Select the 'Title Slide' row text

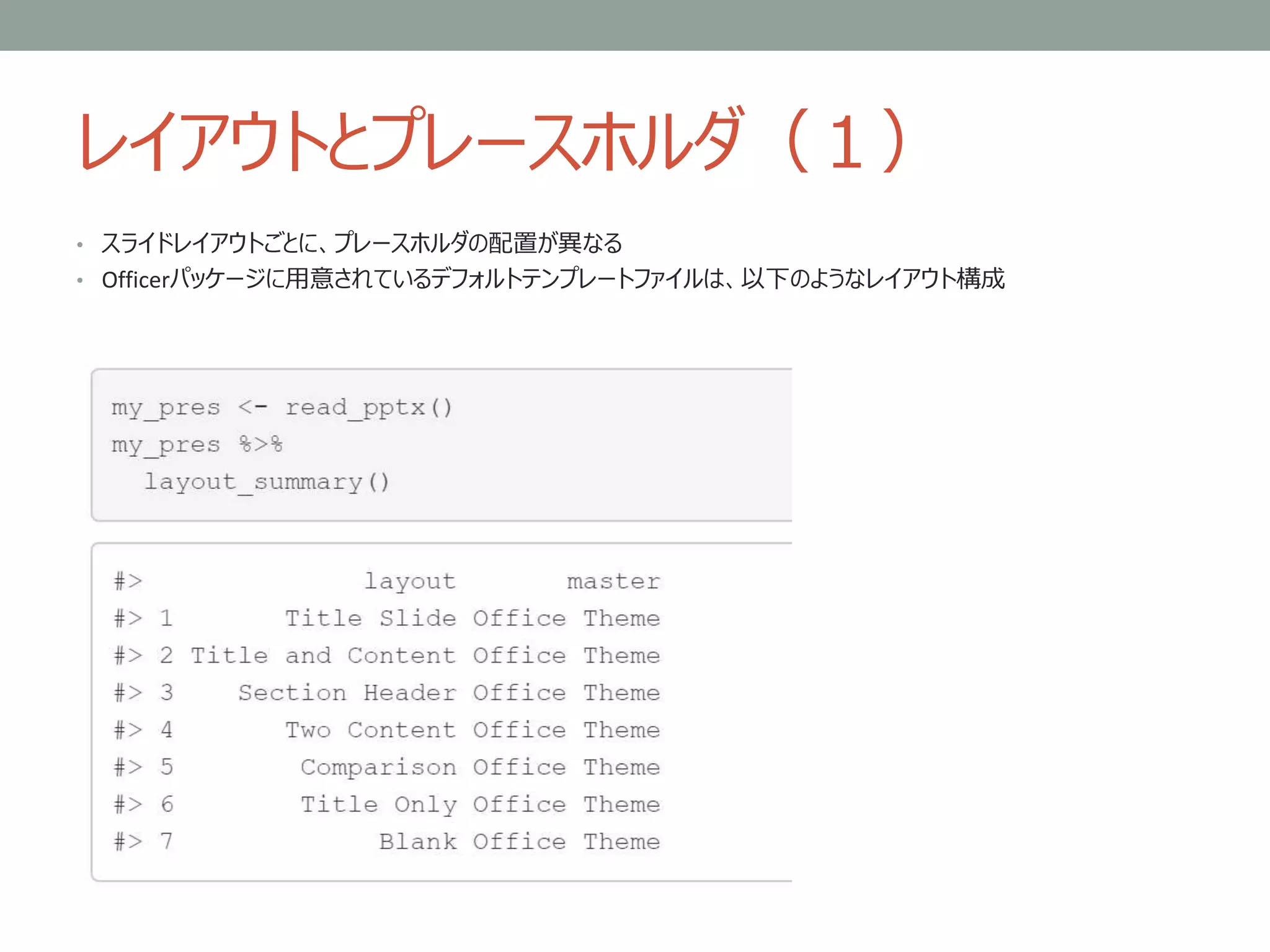pyautogui.click(x=370, y=619)
